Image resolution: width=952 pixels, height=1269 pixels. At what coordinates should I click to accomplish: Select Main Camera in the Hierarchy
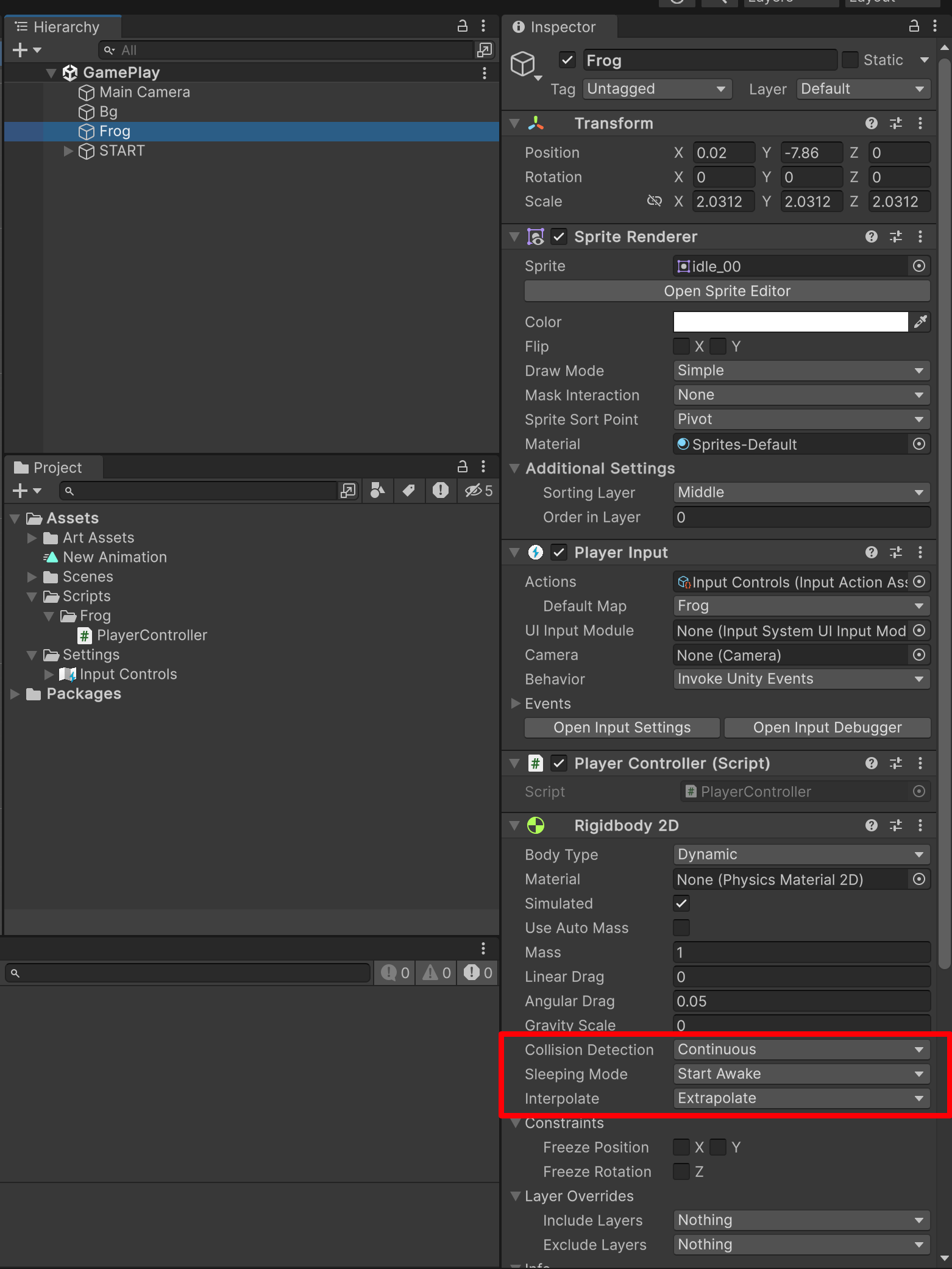(x=144, y=92)
